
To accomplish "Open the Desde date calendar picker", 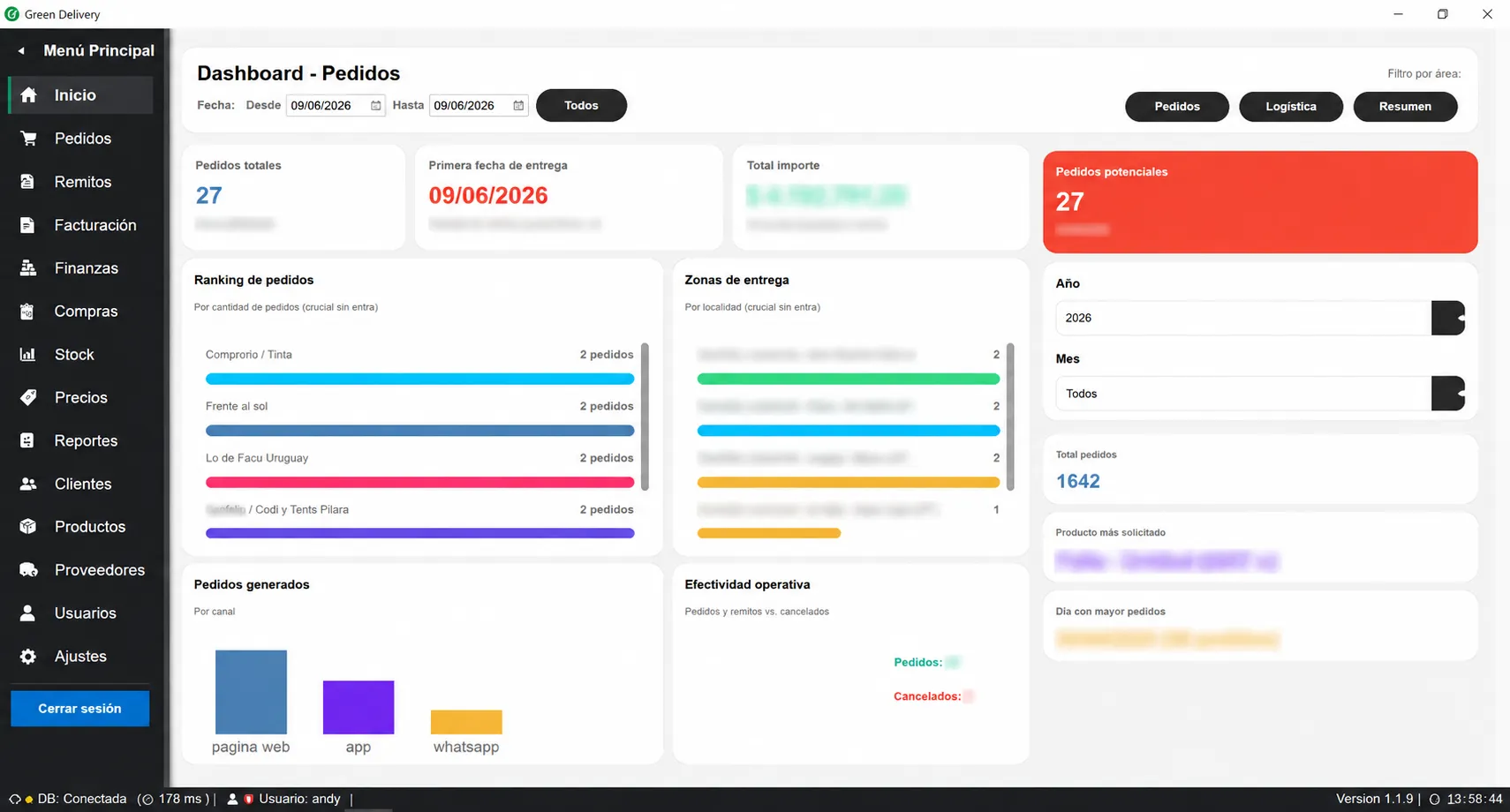I will click(x=376, y=106).
